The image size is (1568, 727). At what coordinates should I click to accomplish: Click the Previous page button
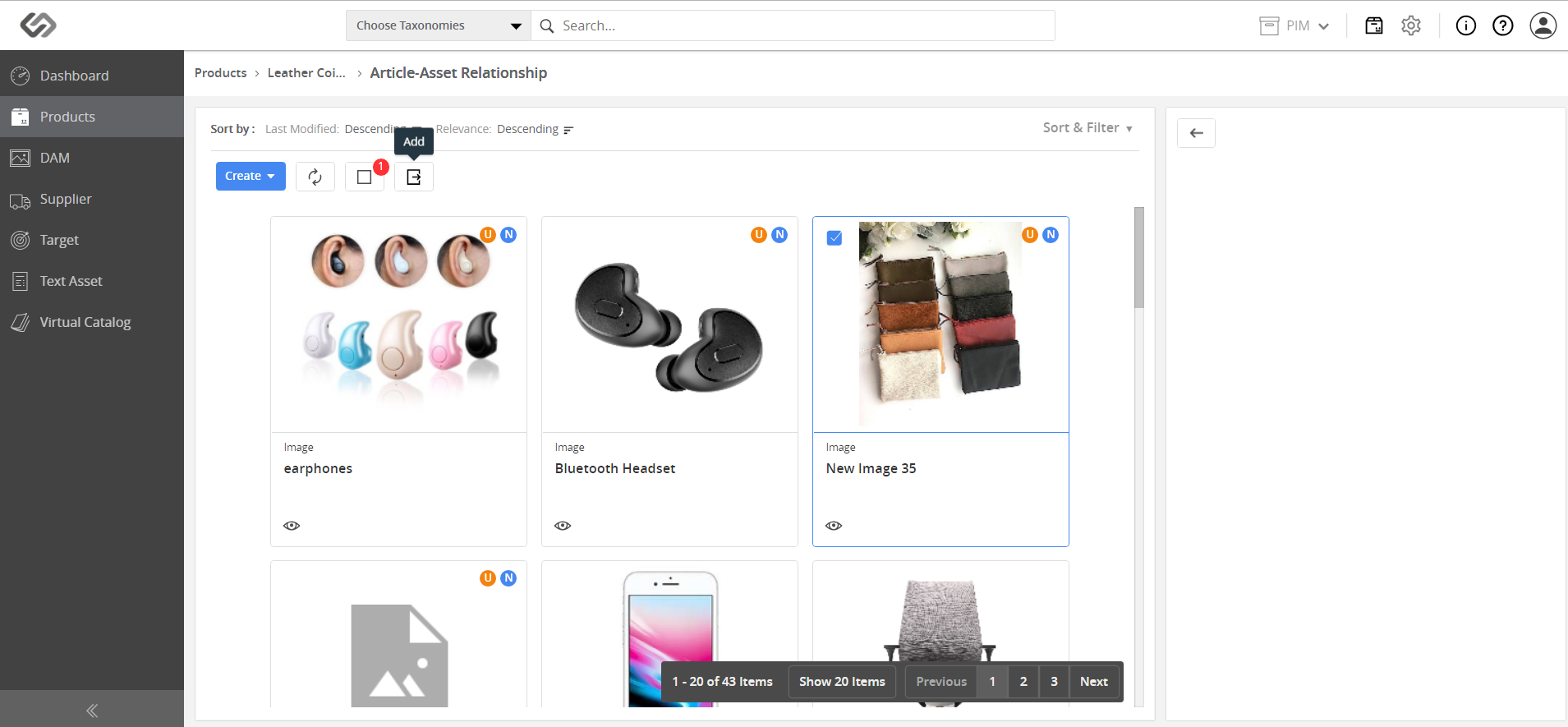point(941,682)
